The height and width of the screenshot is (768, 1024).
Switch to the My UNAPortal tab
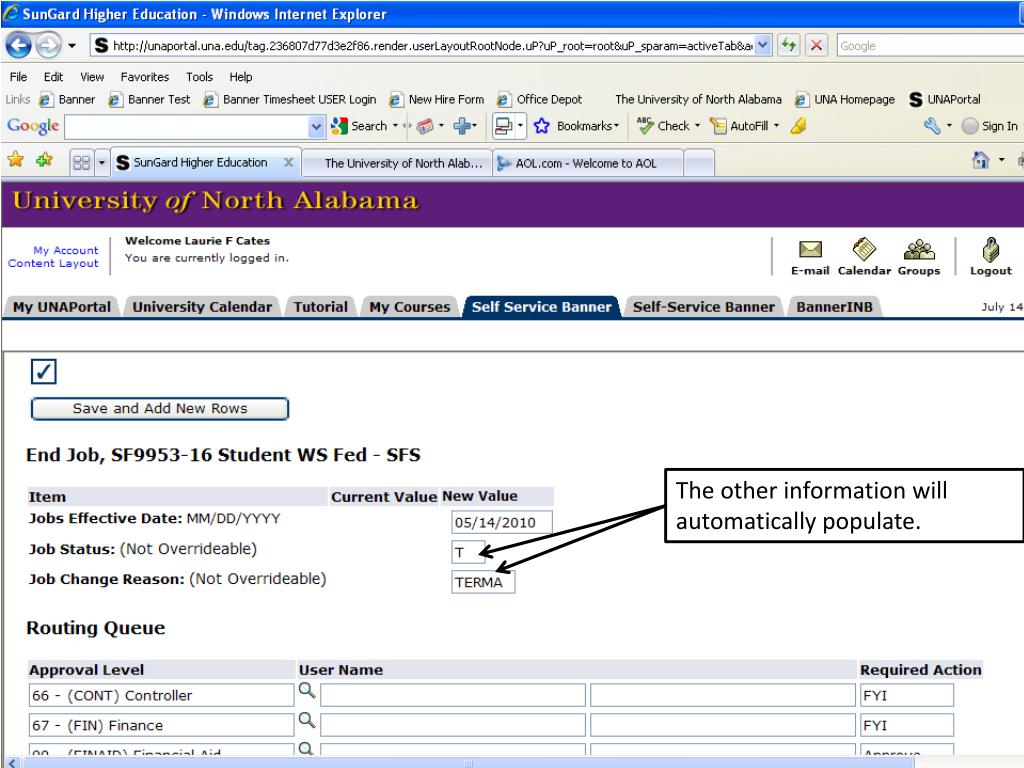point(62,306)
